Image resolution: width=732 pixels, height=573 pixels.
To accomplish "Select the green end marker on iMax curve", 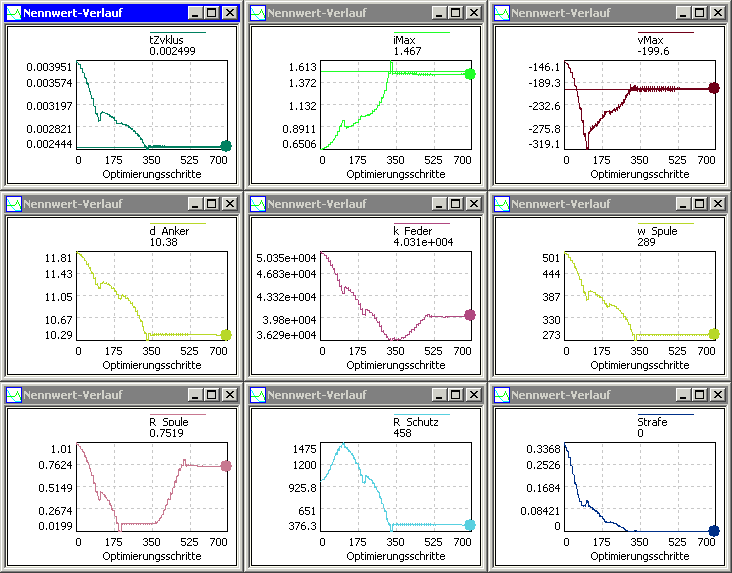I will tap(470, 74).
